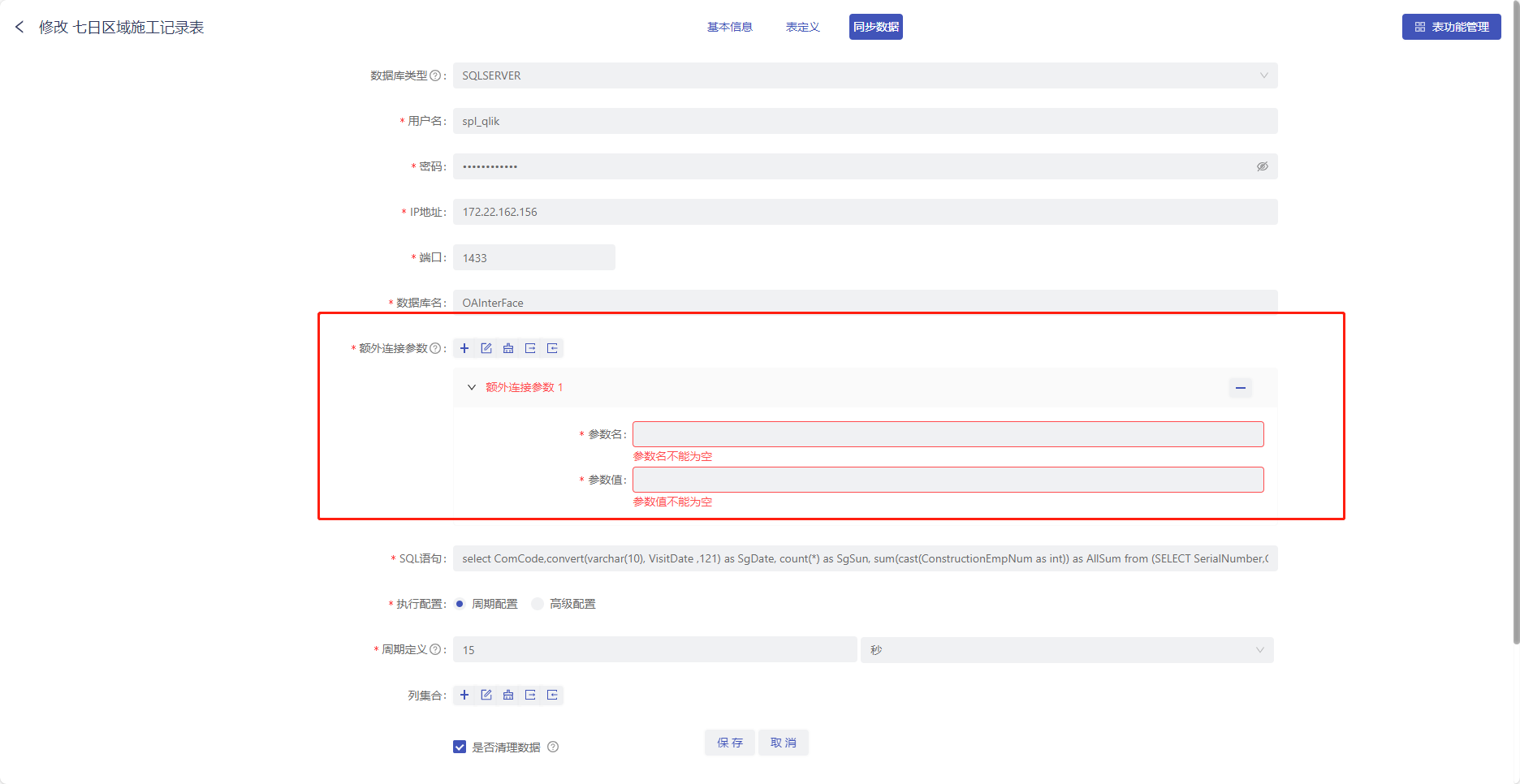Click the import icon for 额外连接参数

552,348
